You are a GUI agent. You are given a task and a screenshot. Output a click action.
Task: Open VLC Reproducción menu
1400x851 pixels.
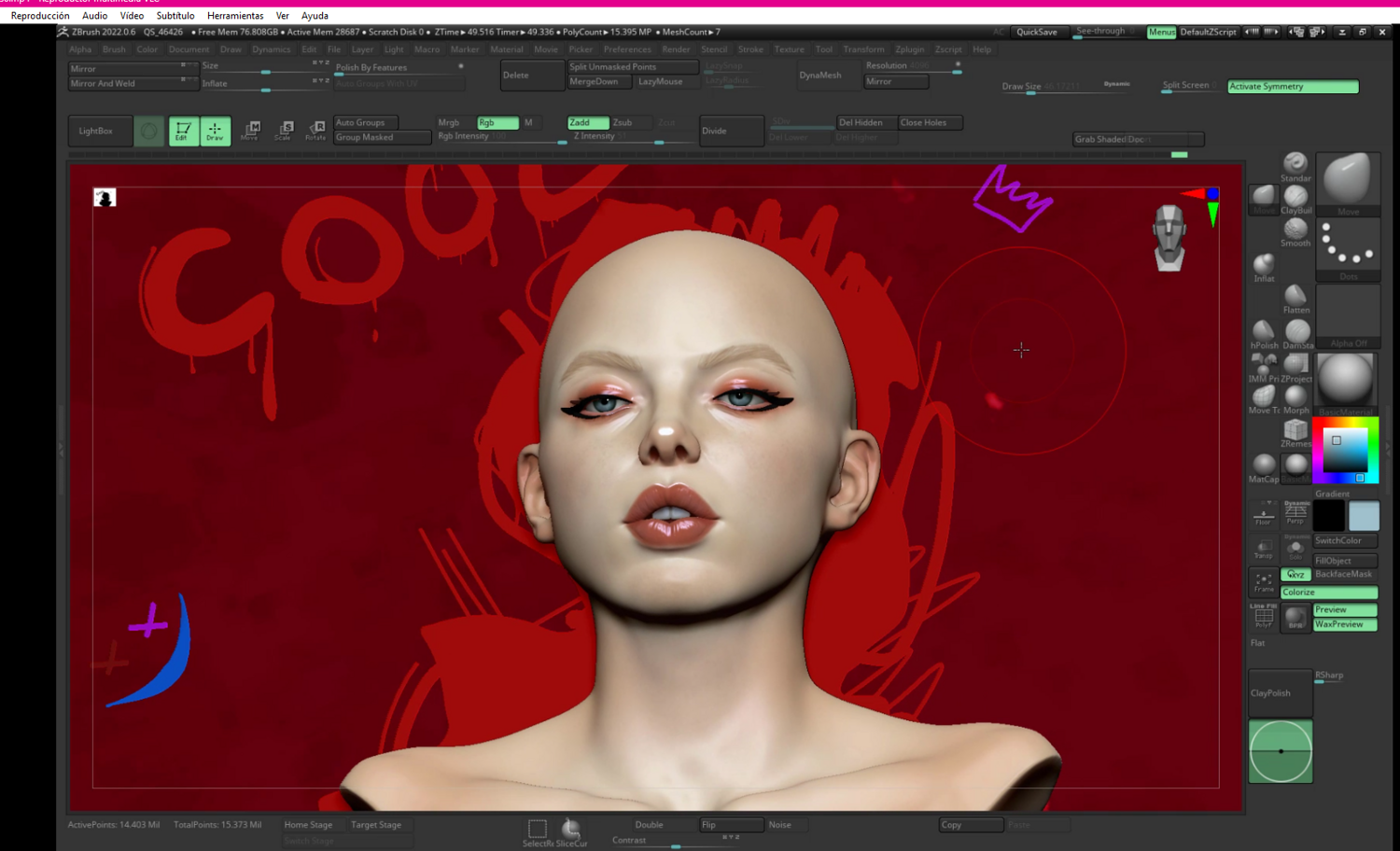click(x=40, y=16)
